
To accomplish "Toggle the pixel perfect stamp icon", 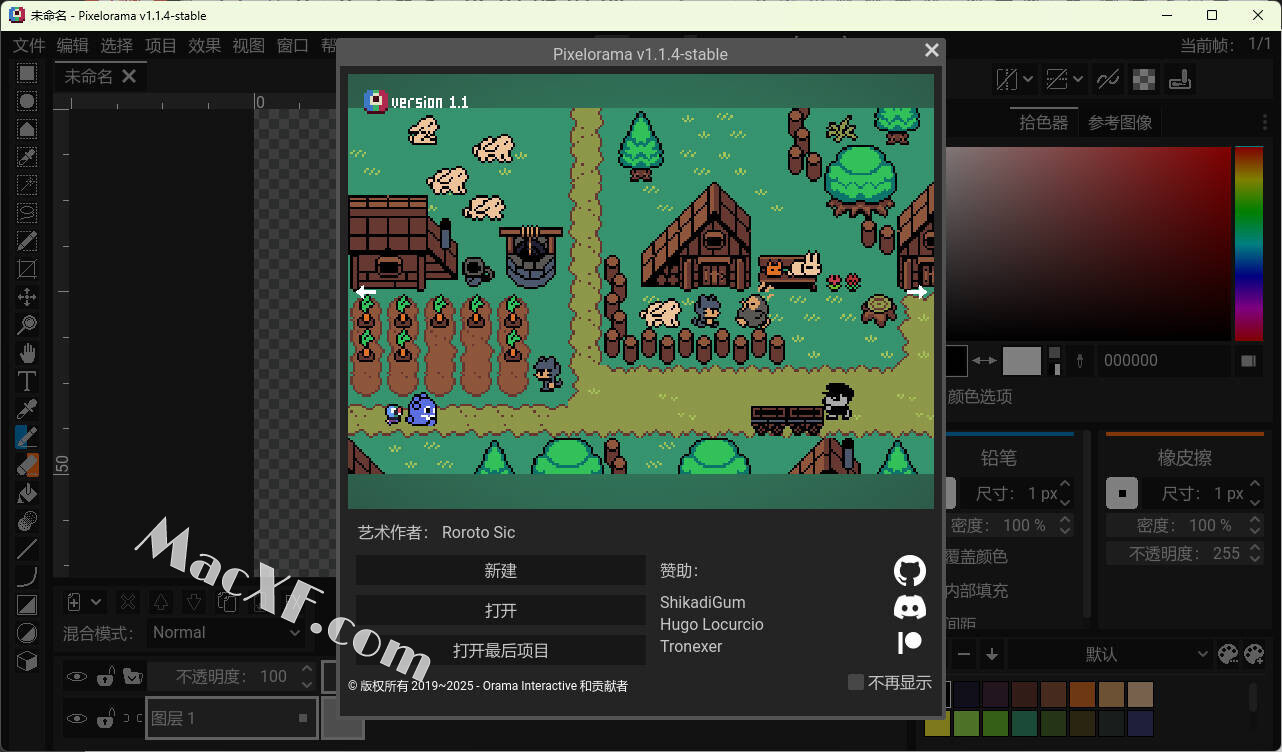I will point(1181,79).
